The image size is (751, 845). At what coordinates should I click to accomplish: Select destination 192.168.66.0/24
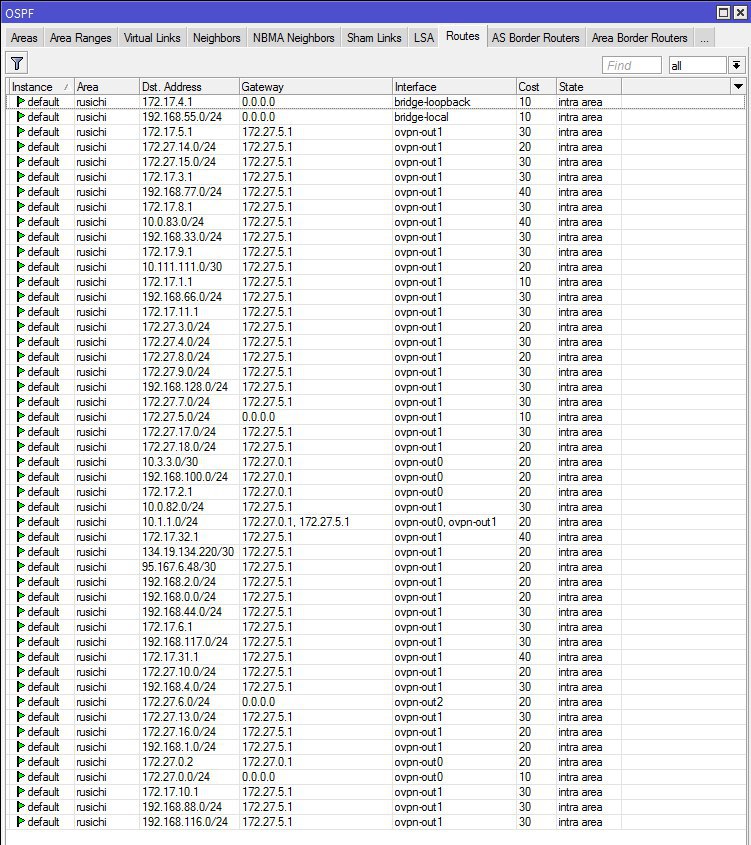(182, 297)
